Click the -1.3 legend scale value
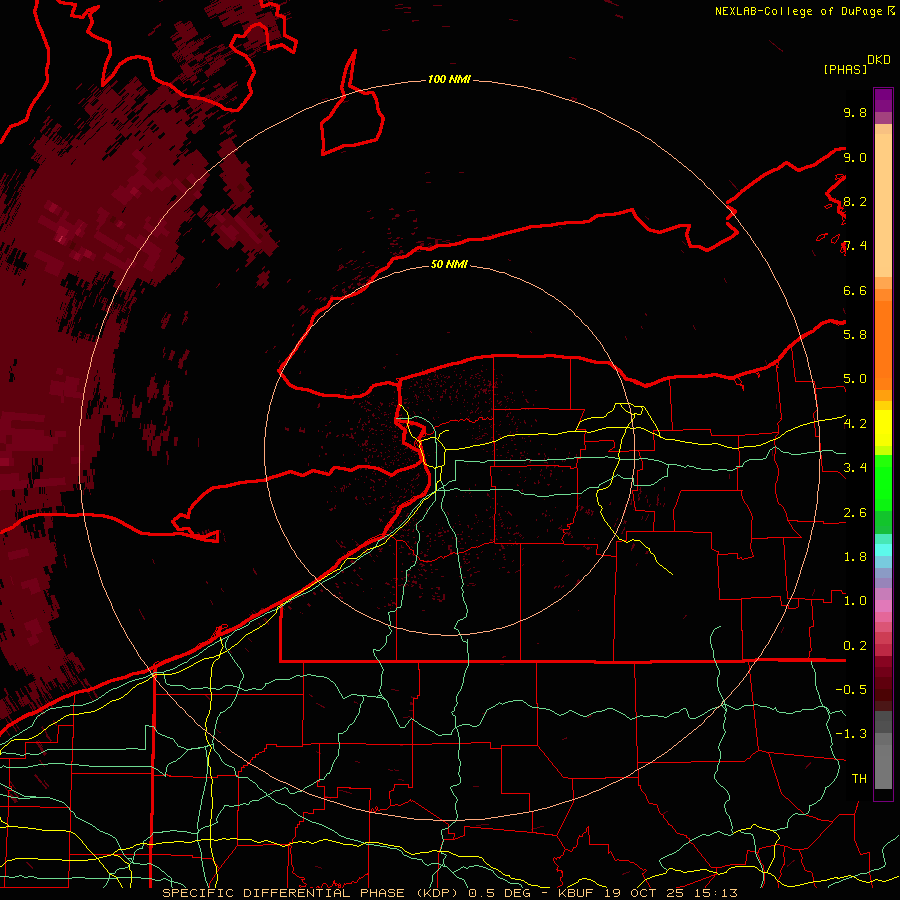This screenshot has width=900, height=900. click(851, 734)
